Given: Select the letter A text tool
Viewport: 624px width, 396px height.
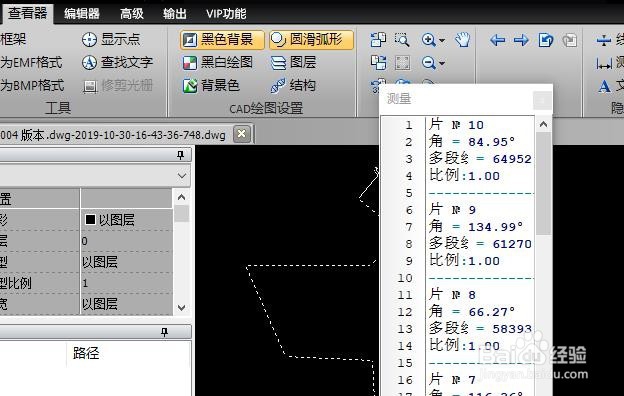Looking at the screenshot, I should tap(604, 86).
